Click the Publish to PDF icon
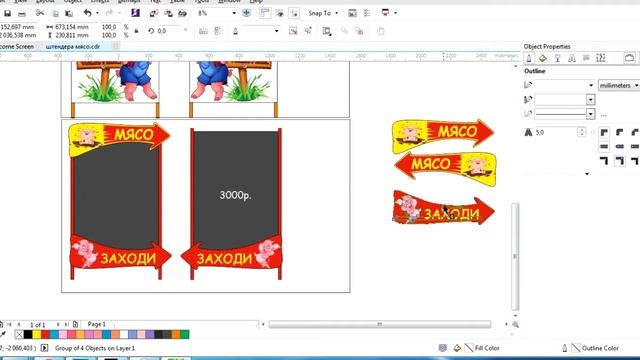Viewport: 640px width, 360px height. 182,13
